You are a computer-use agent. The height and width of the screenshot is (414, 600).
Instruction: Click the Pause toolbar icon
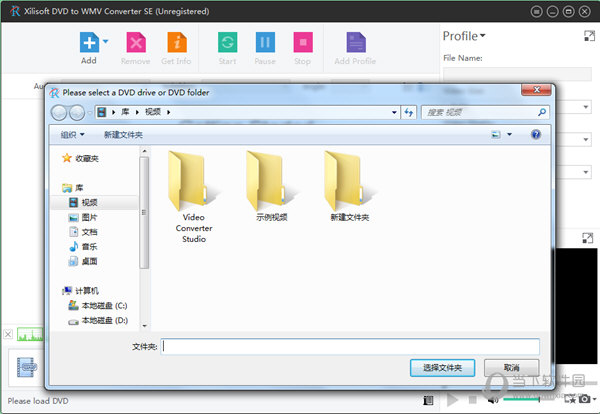tap(265, 42)
